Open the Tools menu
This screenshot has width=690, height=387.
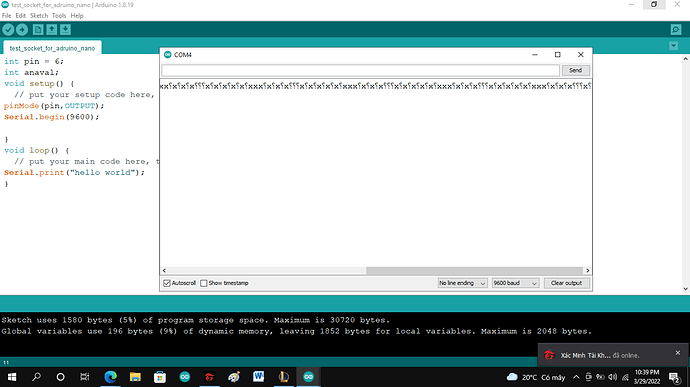[x=59, y=15]
